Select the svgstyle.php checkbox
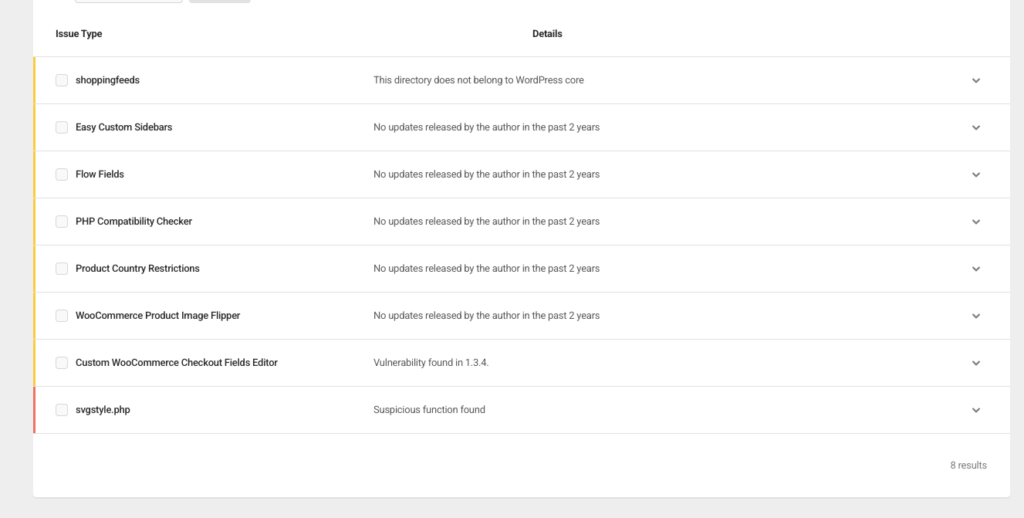 tap(62, 409)
